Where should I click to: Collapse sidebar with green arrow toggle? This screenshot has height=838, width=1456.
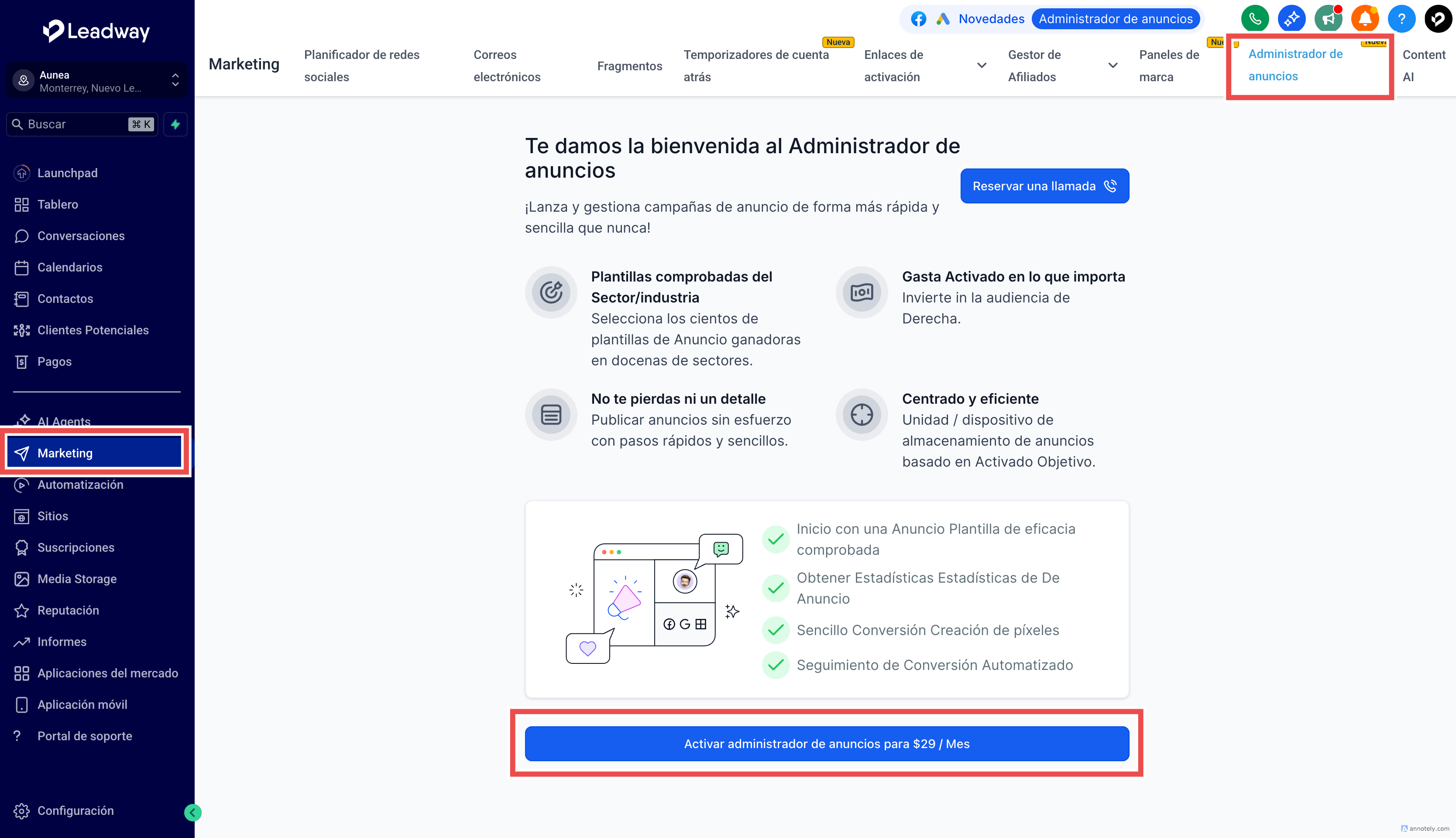pos(193,812)
